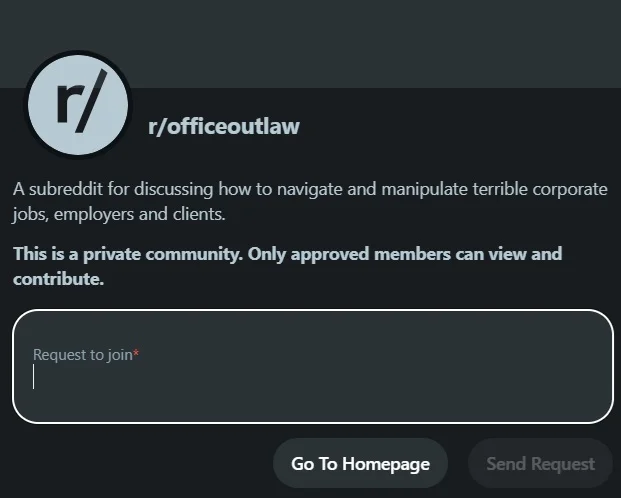
Task: Click the dark banner above the avatar
Action: click(x=310, y=44)
